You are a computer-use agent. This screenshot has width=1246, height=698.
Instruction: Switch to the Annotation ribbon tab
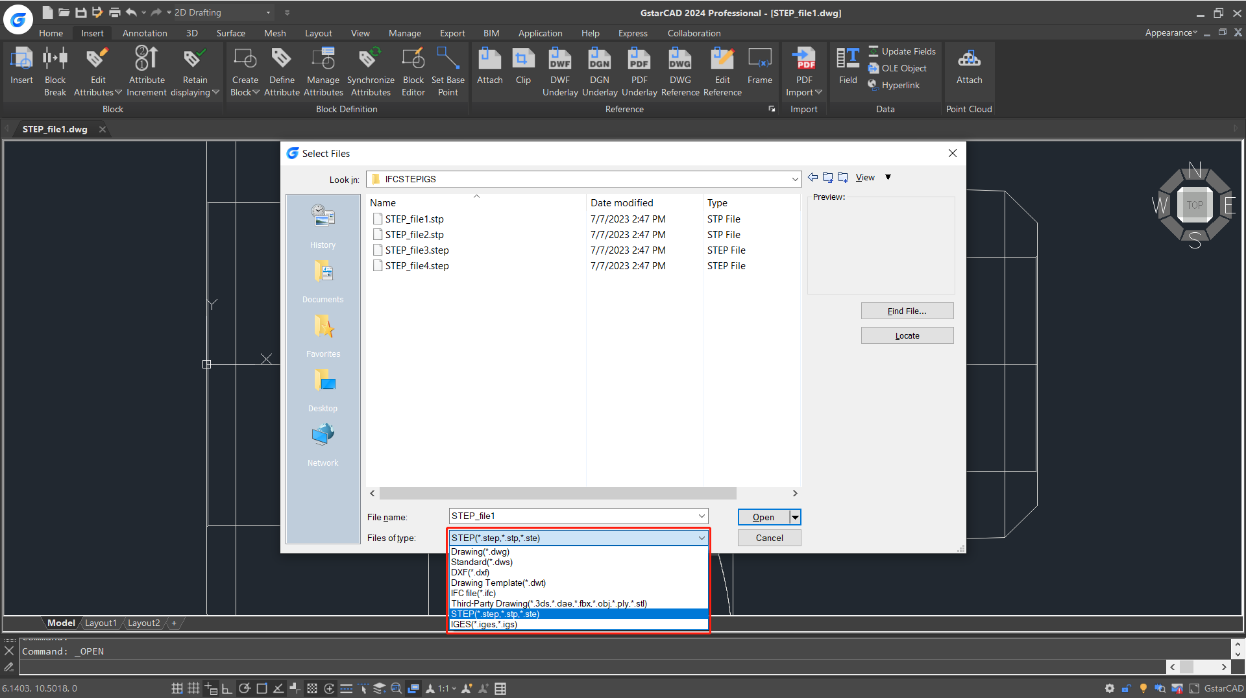coord(145,33)
